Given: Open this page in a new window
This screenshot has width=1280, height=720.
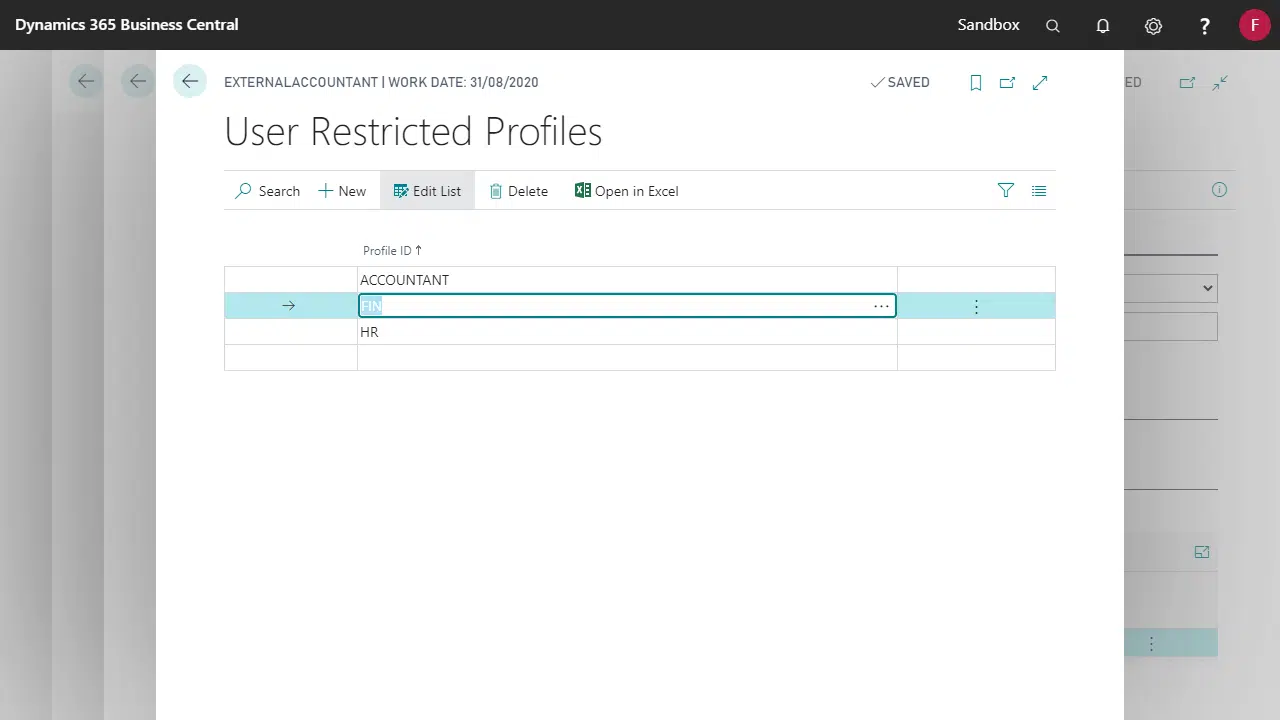Looking at the screenshot, I should [1007, 83].
